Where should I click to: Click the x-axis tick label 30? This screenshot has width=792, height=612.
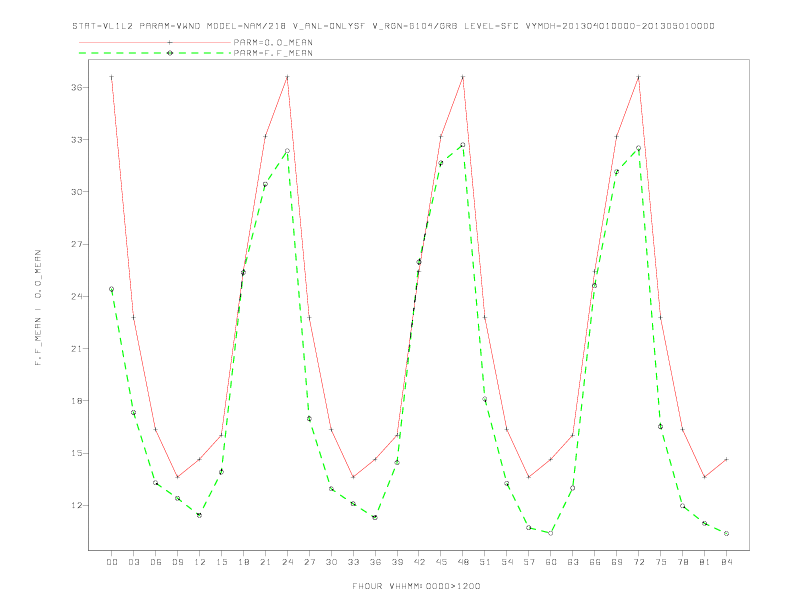coord(331,562)
